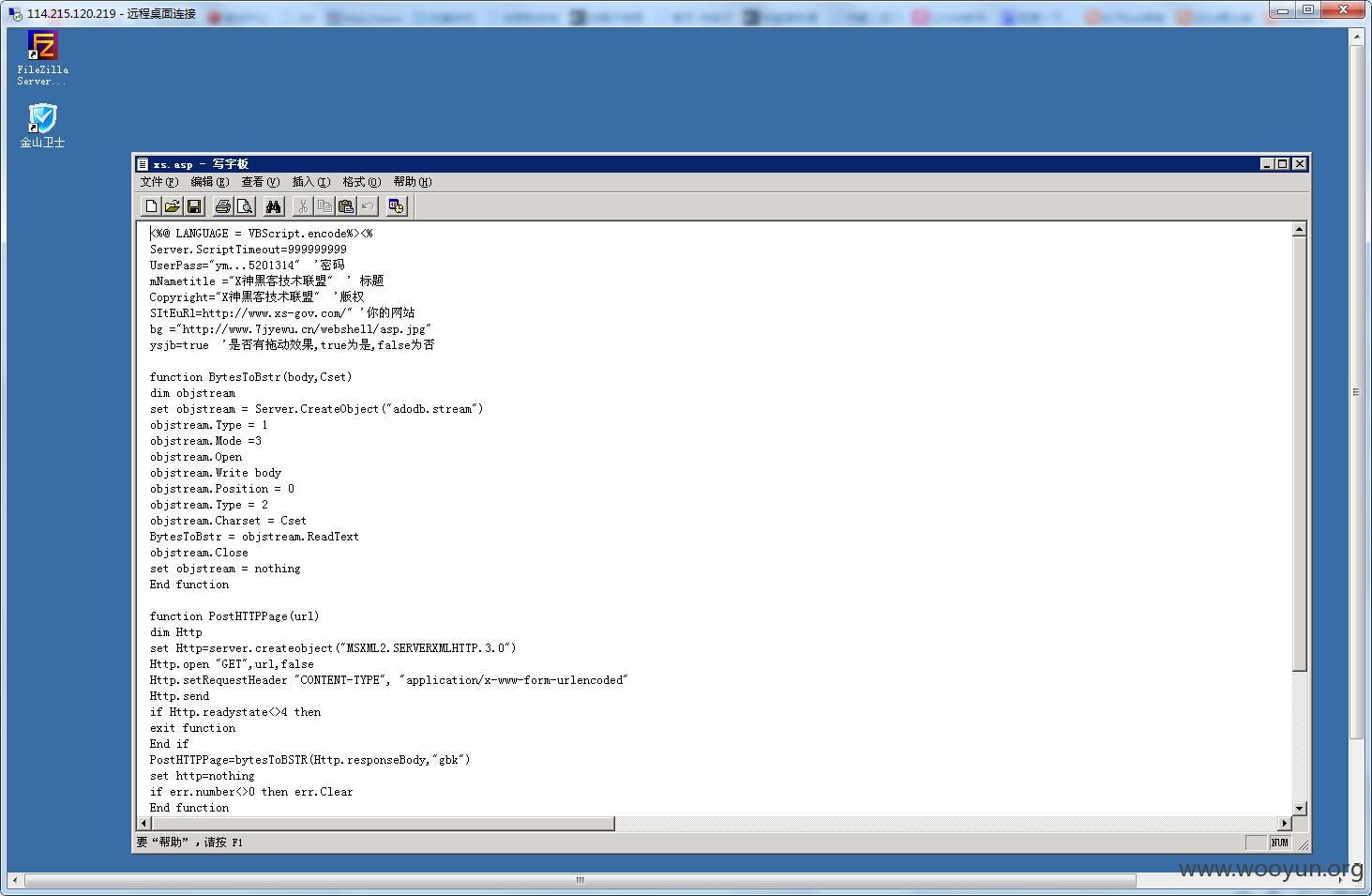1372x896 pixels.
Task: Click WordPad's title bar document icon
Action: 143,164
